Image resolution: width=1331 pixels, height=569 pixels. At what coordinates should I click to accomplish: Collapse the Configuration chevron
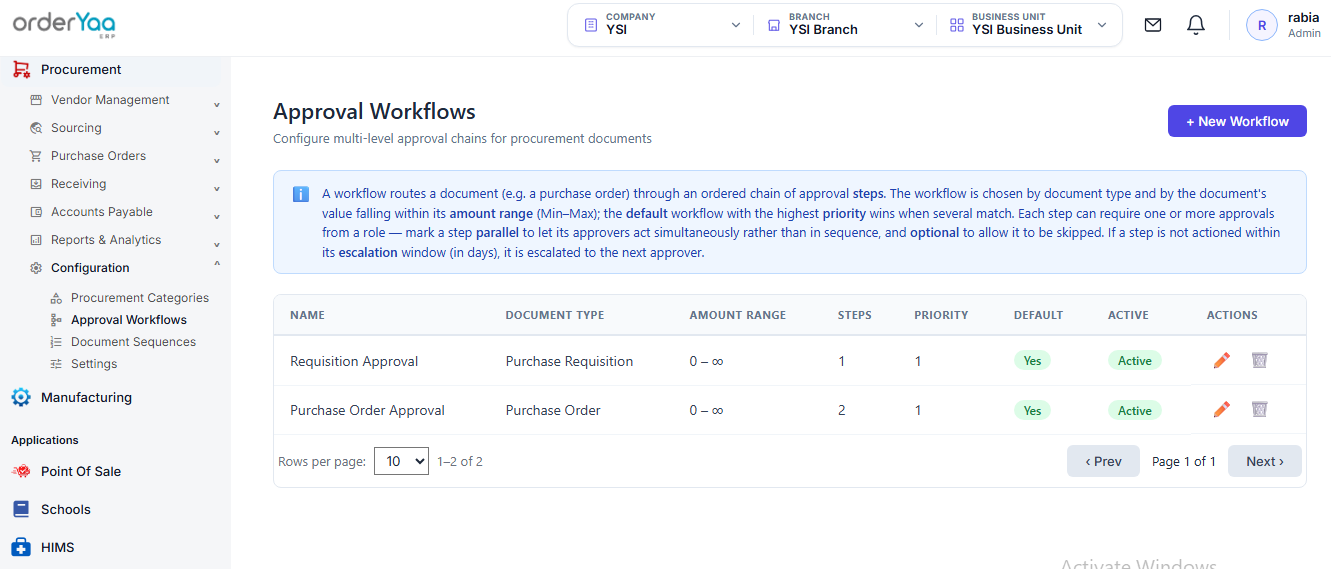click(x=217, y=265)
